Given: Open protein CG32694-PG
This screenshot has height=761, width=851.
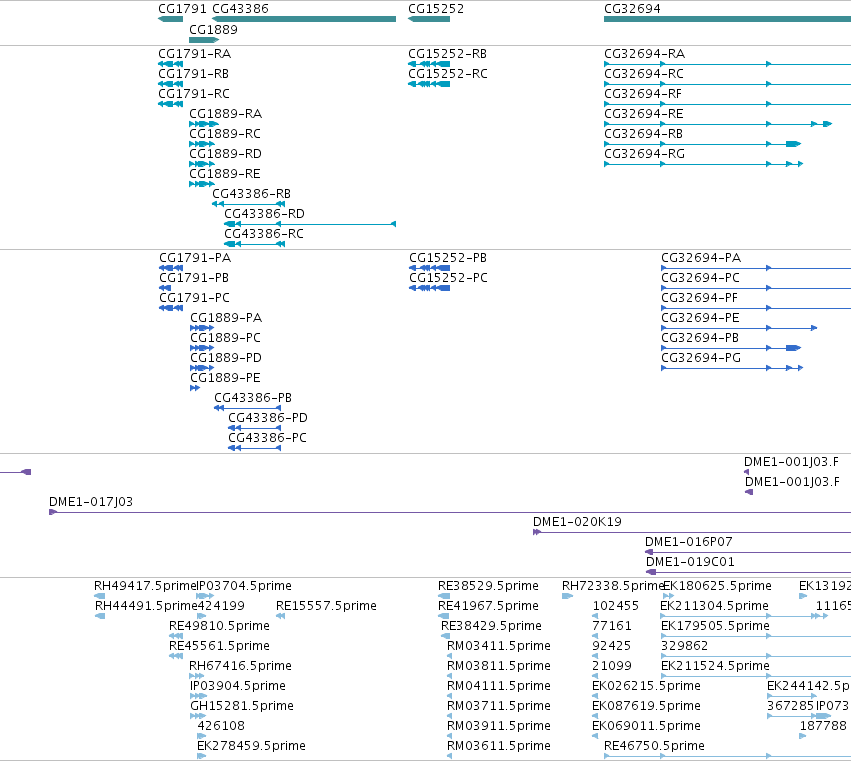Looking at the screenshot, I should 701,358.
